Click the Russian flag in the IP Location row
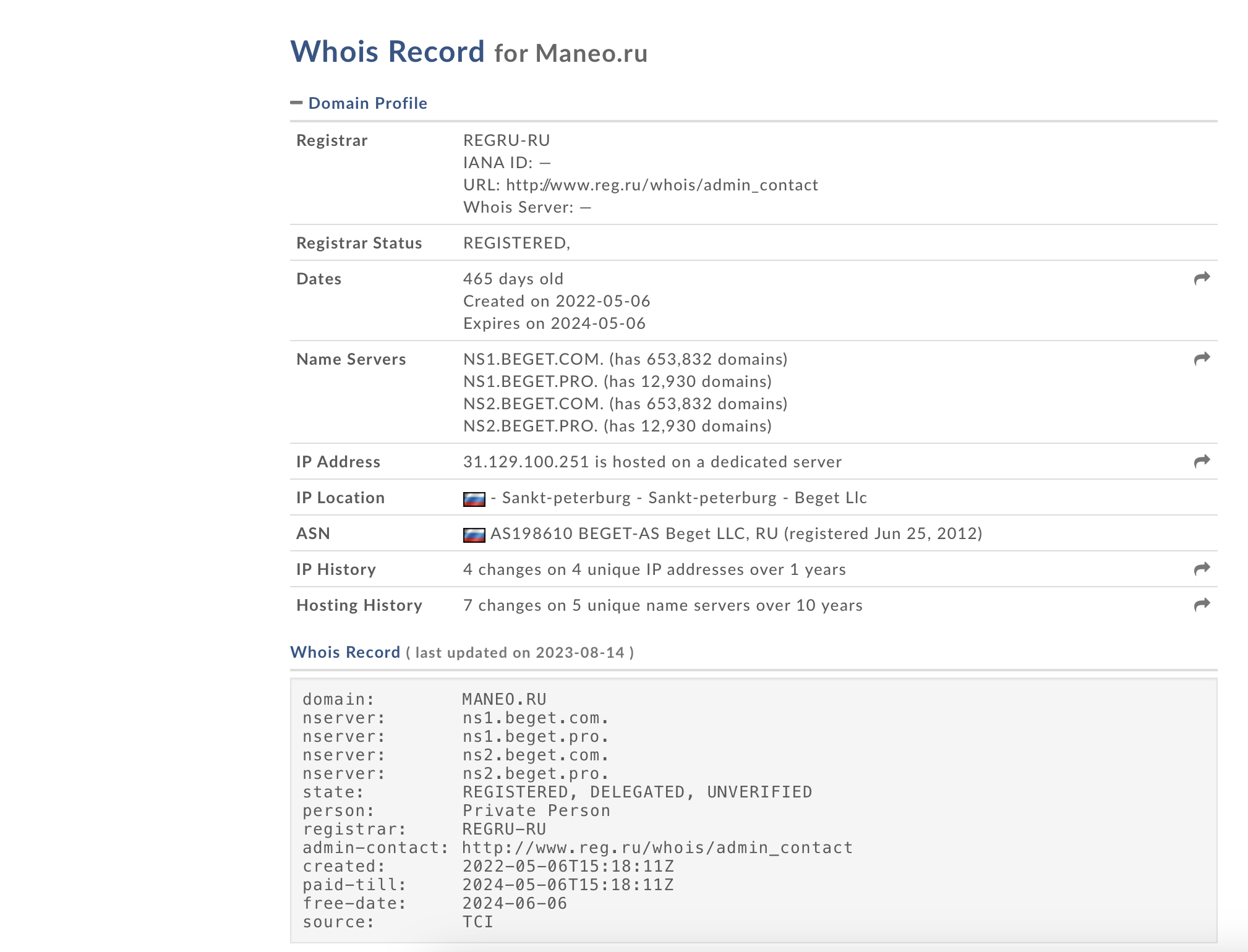Image resolution: width=1248 pixels, height=952 pixels. [474, 499]
